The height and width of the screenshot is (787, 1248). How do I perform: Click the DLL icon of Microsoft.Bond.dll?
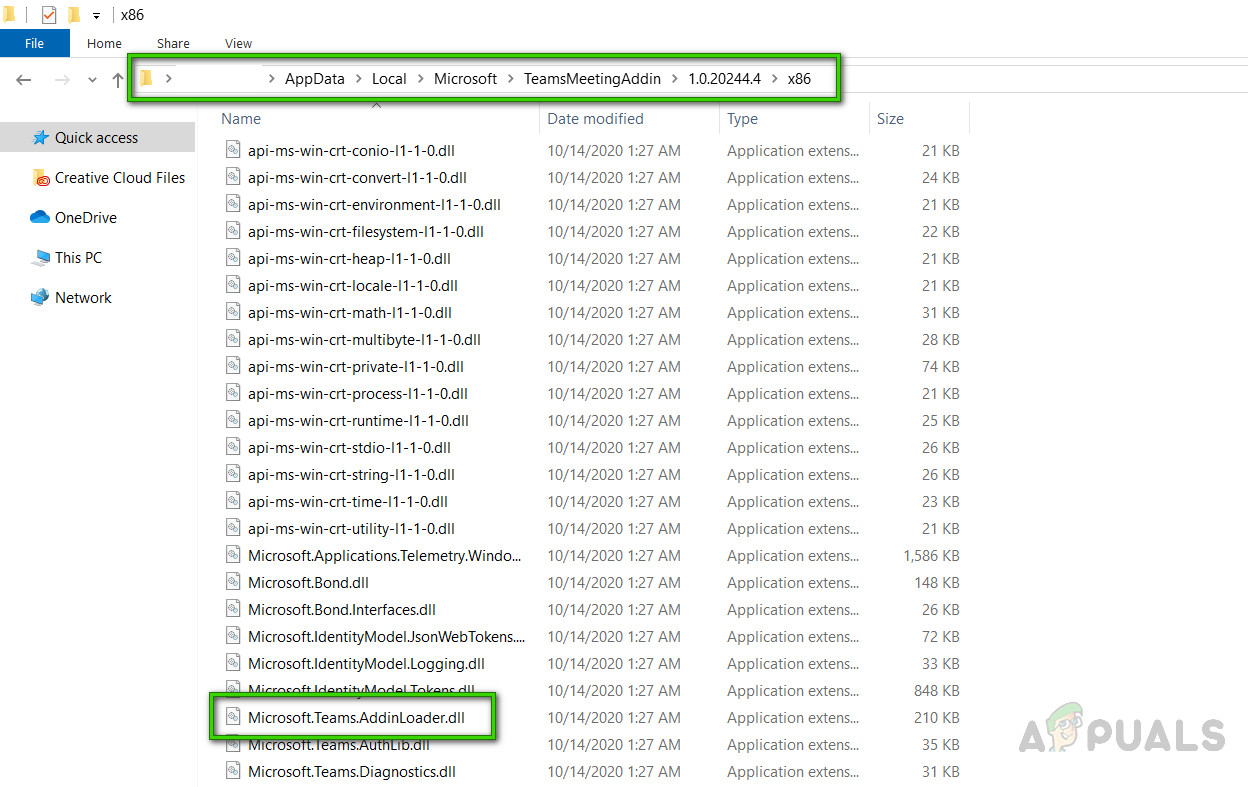(x=232, y=582)
